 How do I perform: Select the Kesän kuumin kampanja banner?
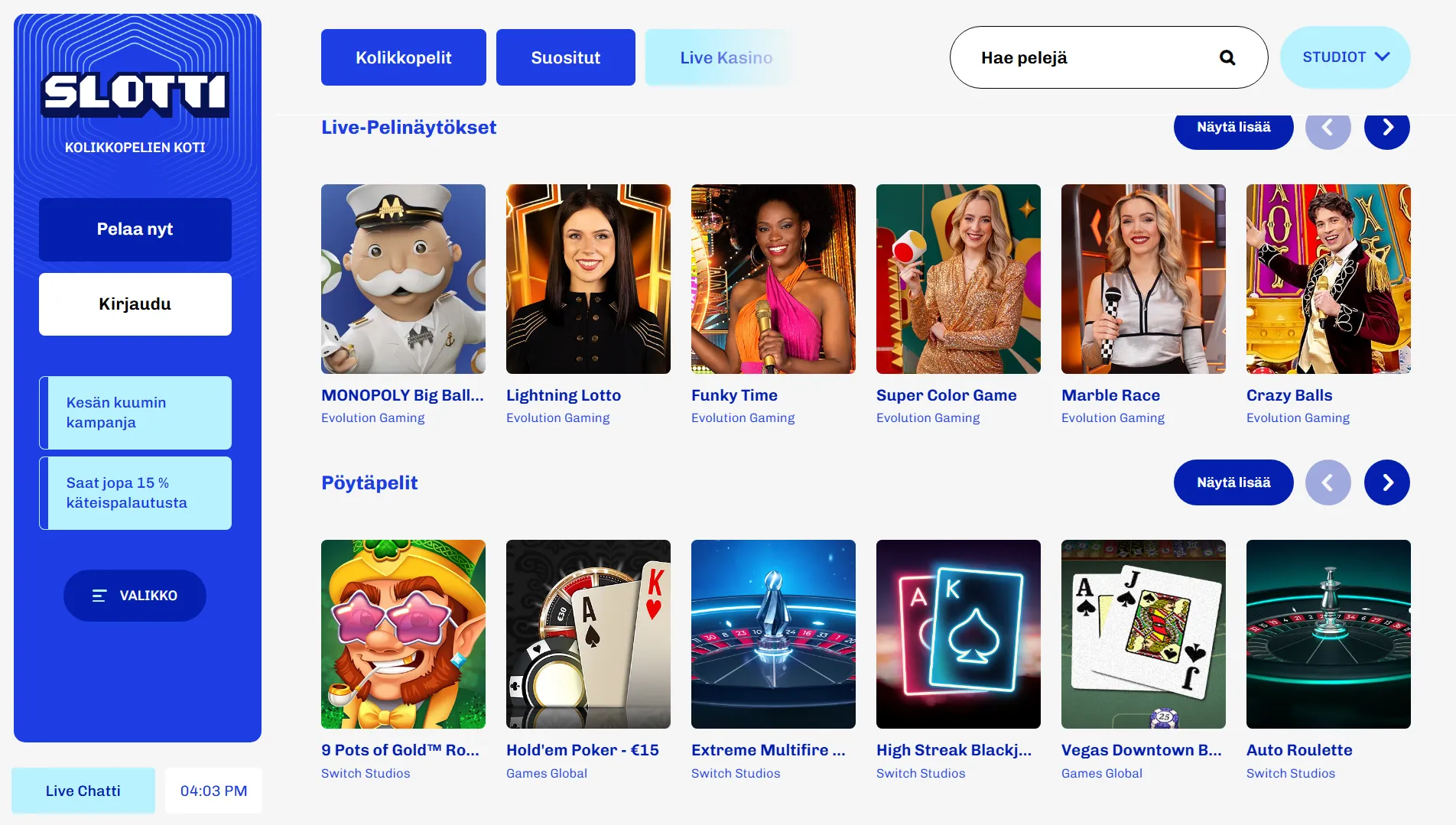point(135,412)
